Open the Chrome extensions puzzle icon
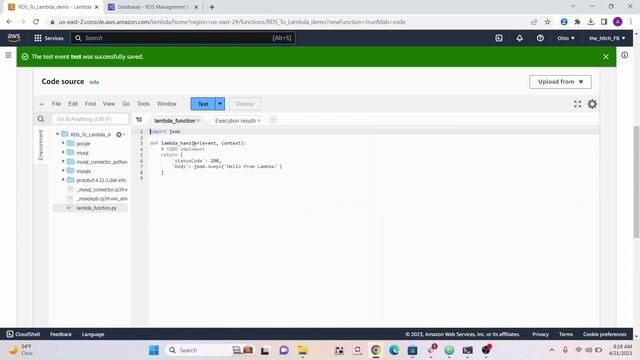Screen dimensions: 640x360 pyautogui.click(x=577, y=22)
